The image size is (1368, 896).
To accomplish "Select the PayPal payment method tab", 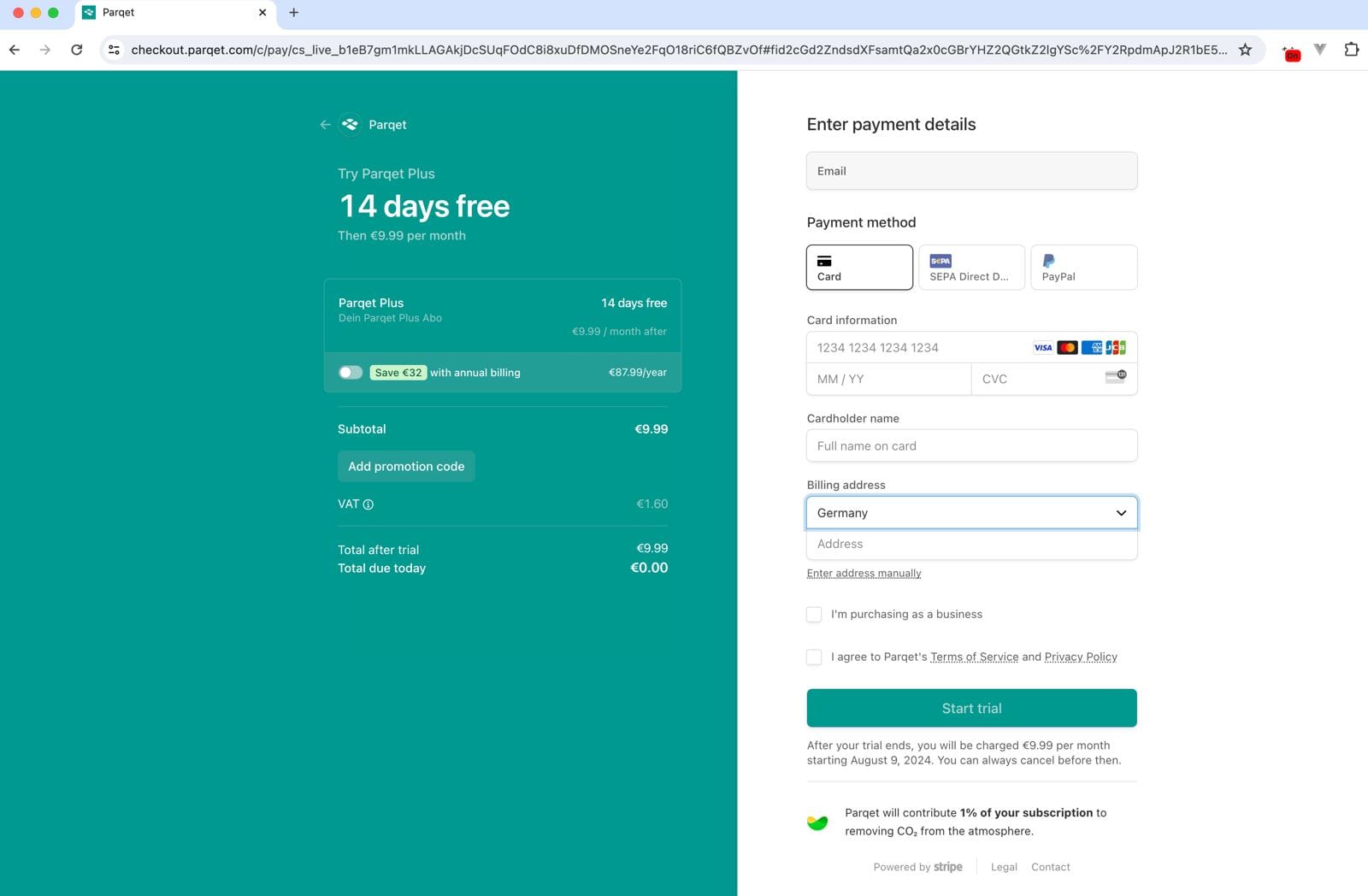I will tap(1084, 268).
